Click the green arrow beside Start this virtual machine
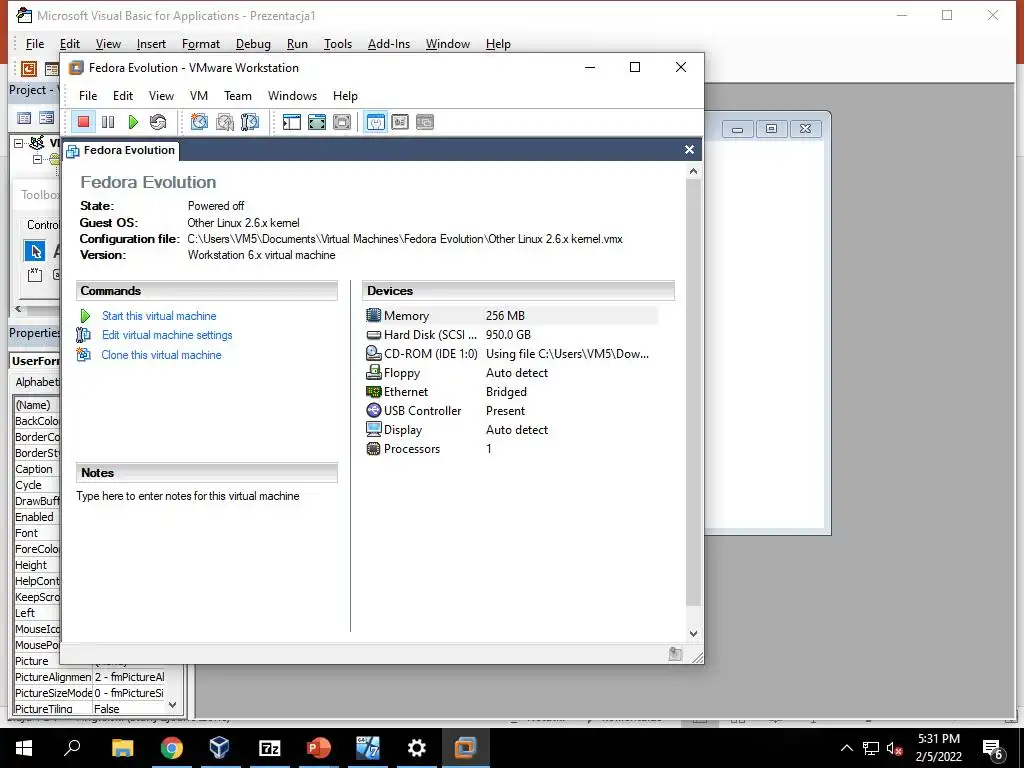Image resolution: width=1024 pixels, height=768 pixels. point(85,316)
